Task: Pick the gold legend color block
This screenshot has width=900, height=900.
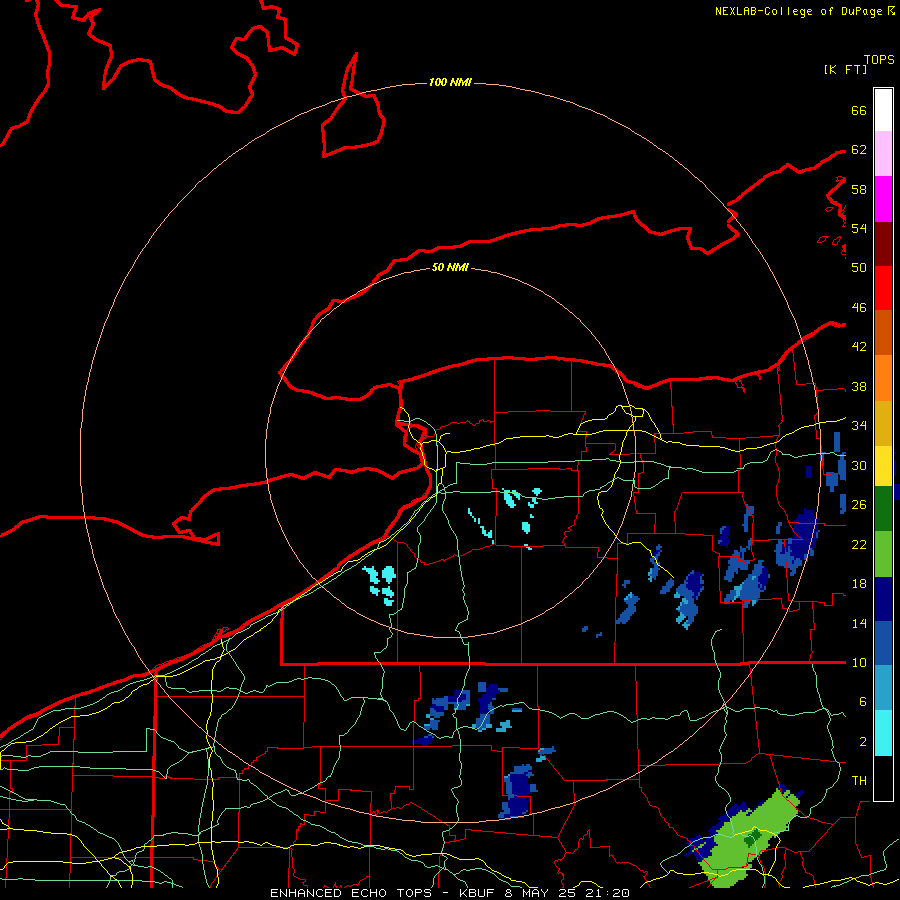Action: pyautogui.click(x=883, y=423)
